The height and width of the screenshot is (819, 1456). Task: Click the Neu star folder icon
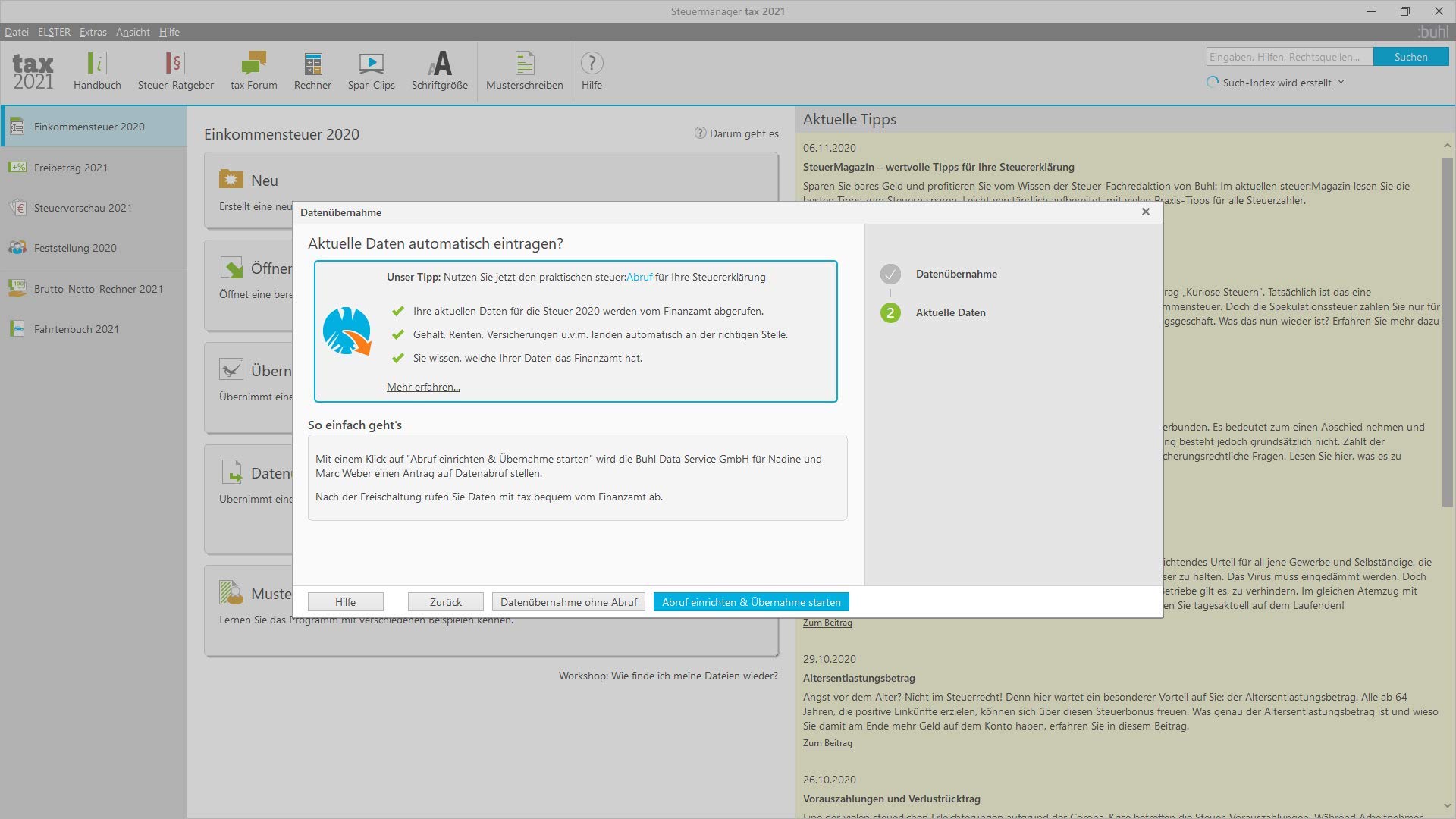[x=231, y=179]
